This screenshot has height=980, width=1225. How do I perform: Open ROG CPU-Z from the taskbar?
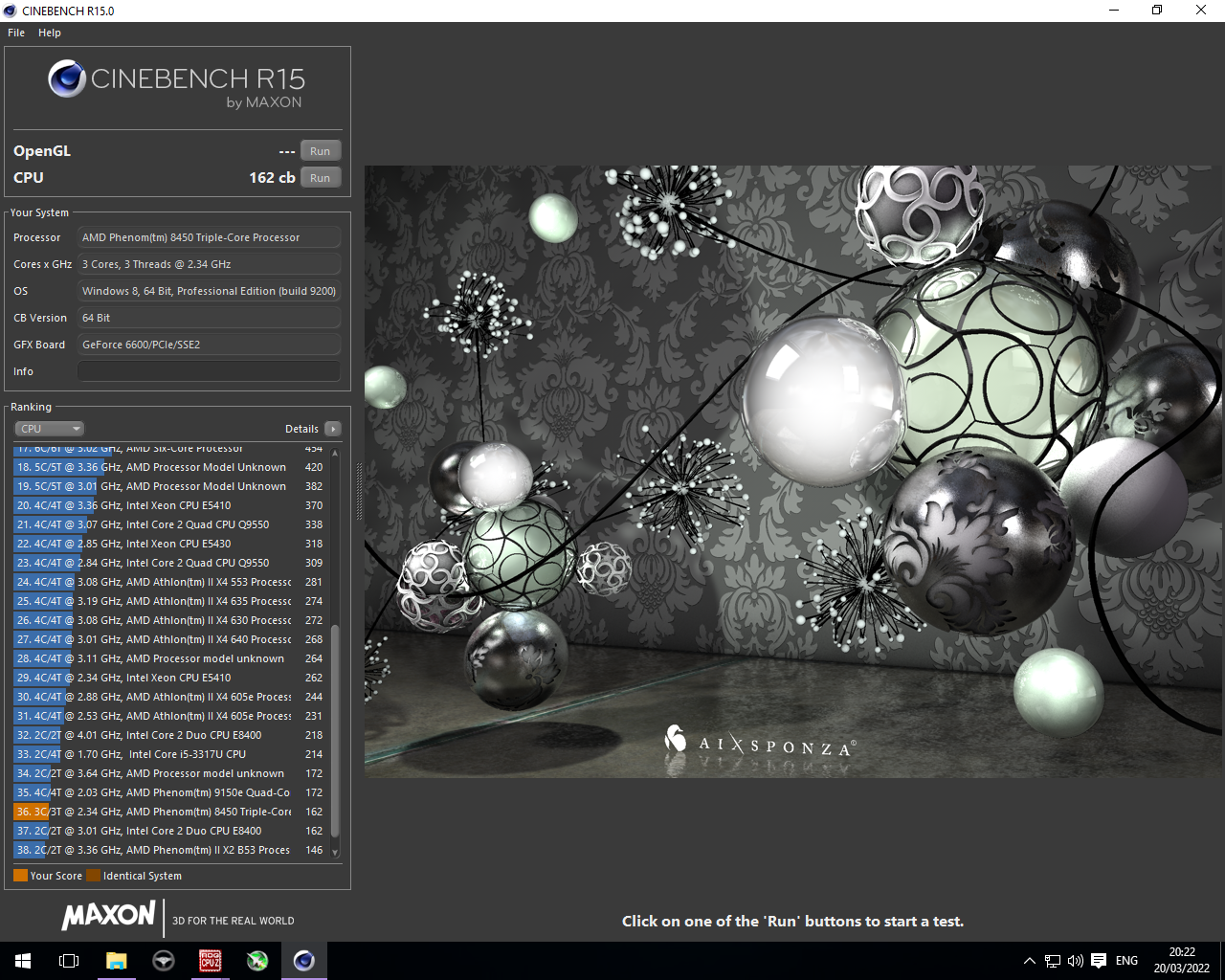[211, 961]
